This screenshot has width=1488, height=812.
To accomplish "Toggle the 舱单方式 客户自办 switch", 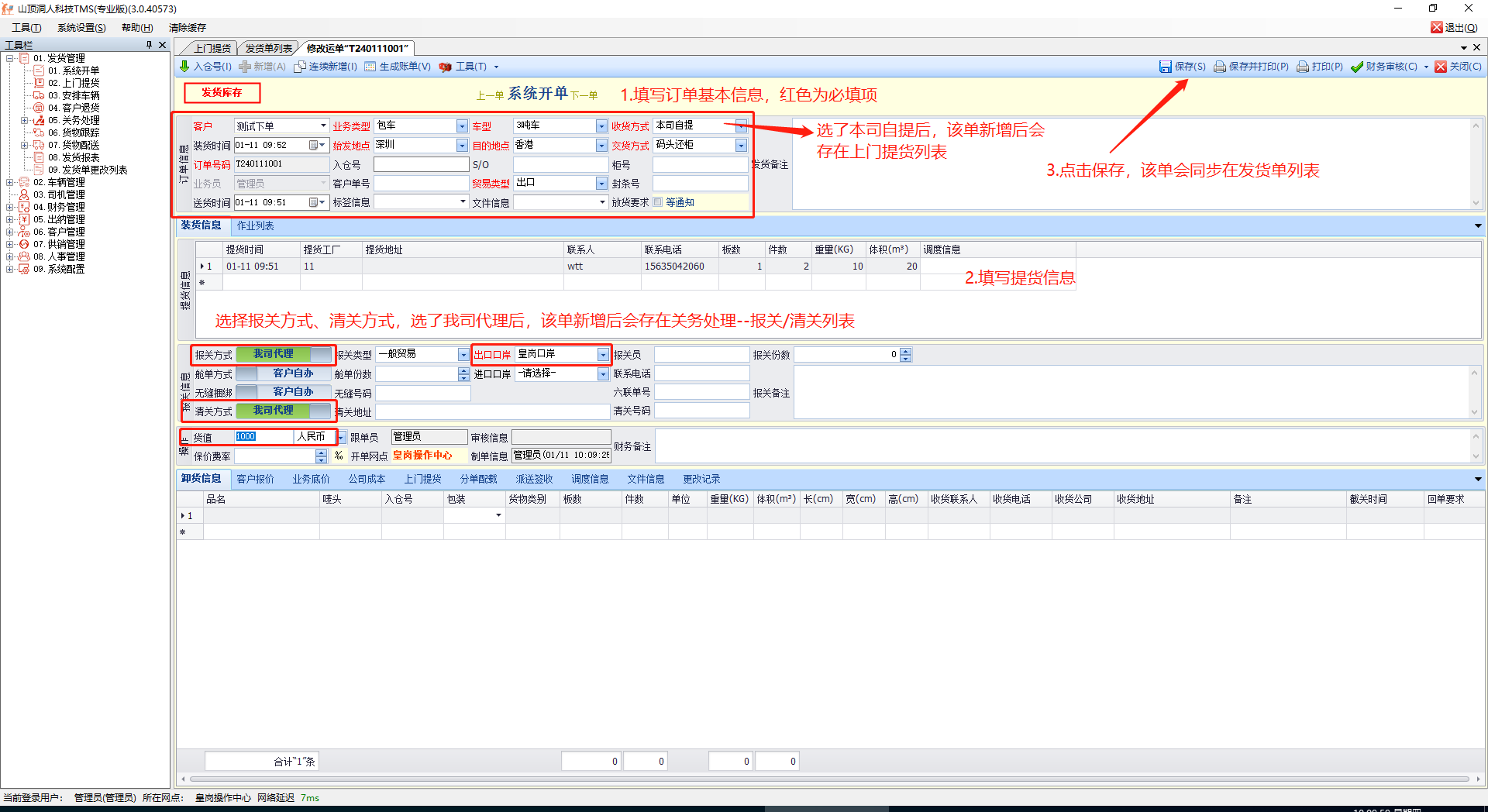I will click(x=284, y=373).
